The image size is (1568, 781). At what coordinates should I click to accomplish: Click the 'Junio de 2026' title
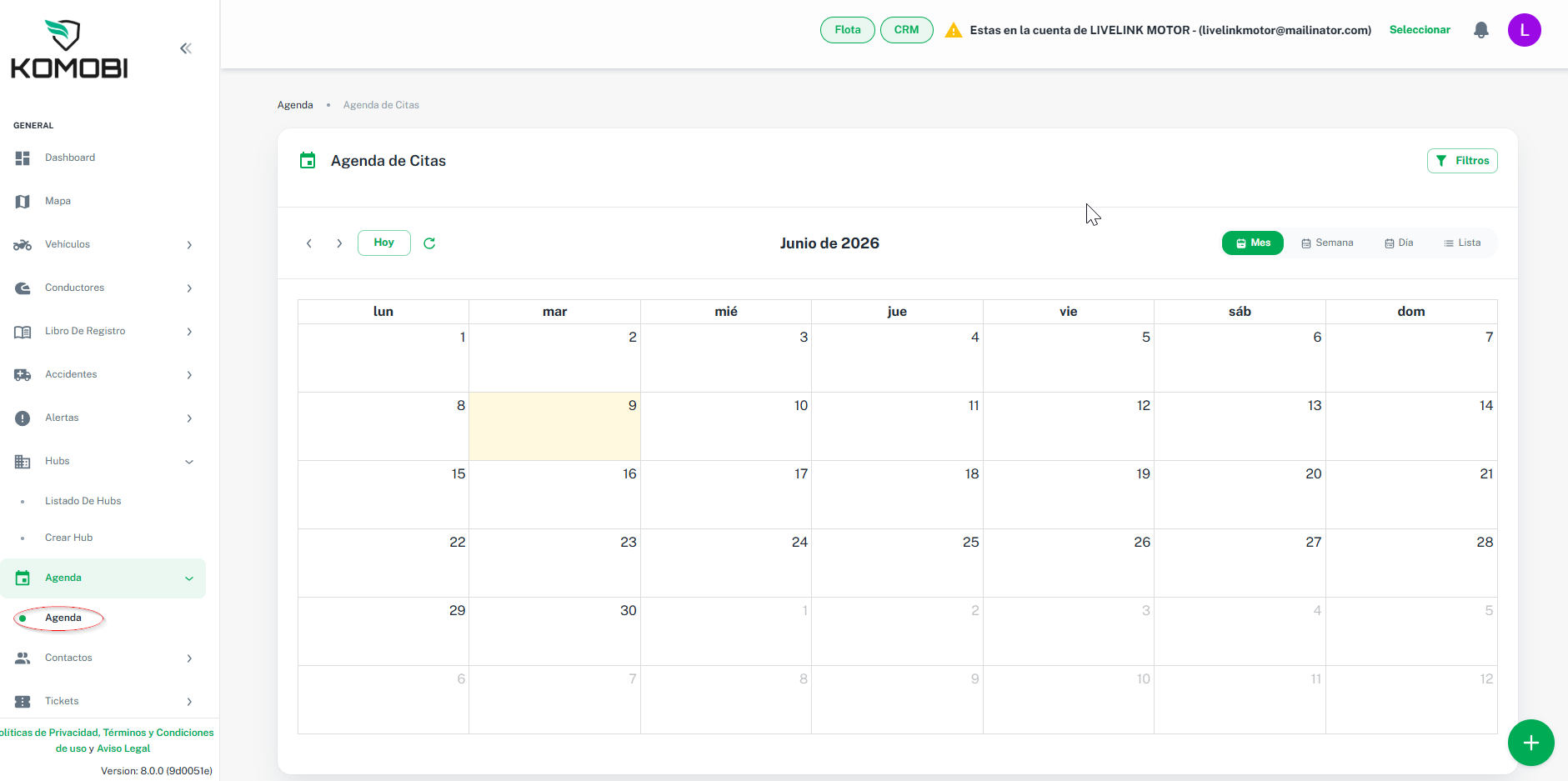click(x=829, y=243)
